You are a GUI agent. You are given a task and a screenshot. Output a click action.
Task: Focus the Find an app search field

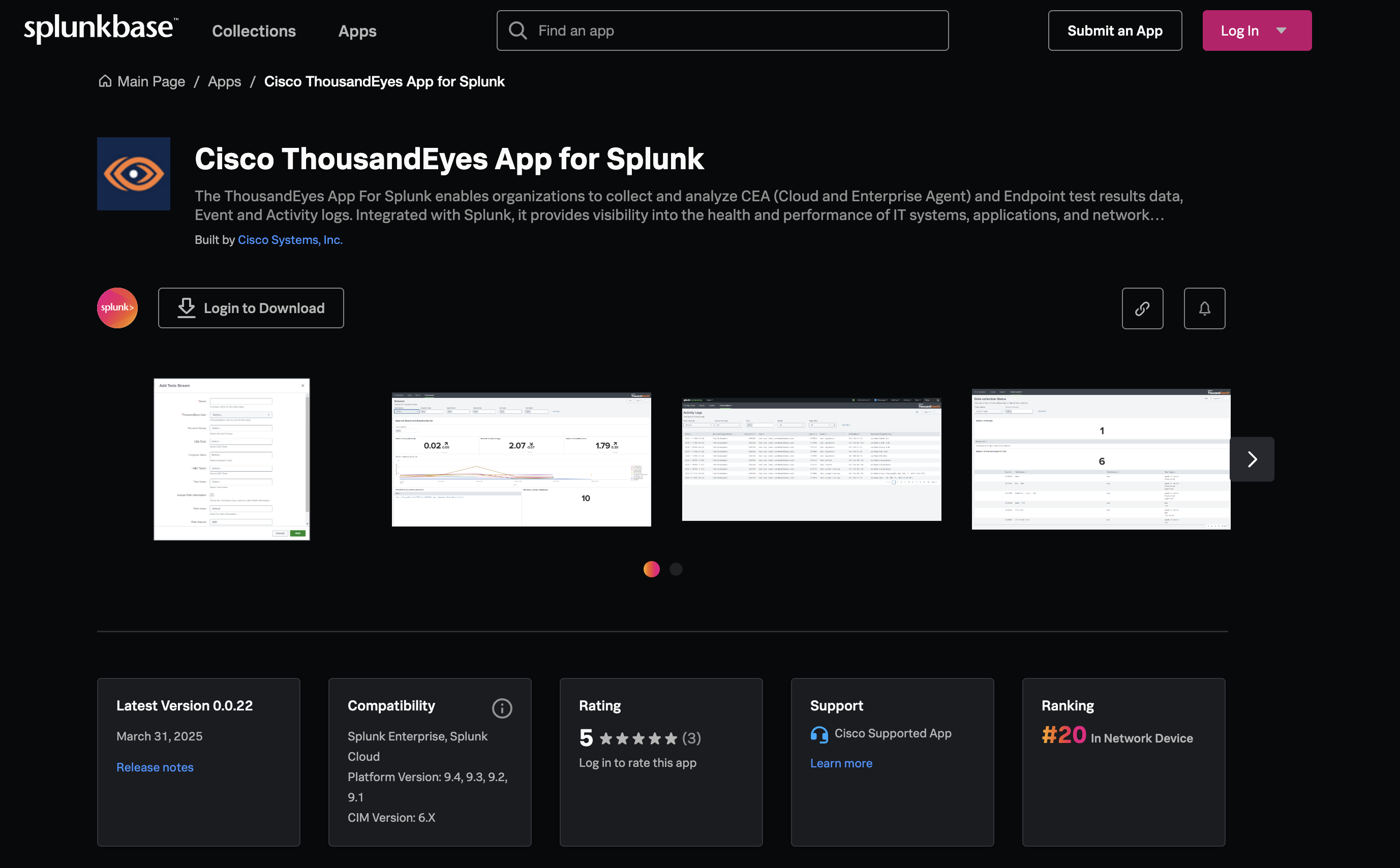click(x=722, y=30)
